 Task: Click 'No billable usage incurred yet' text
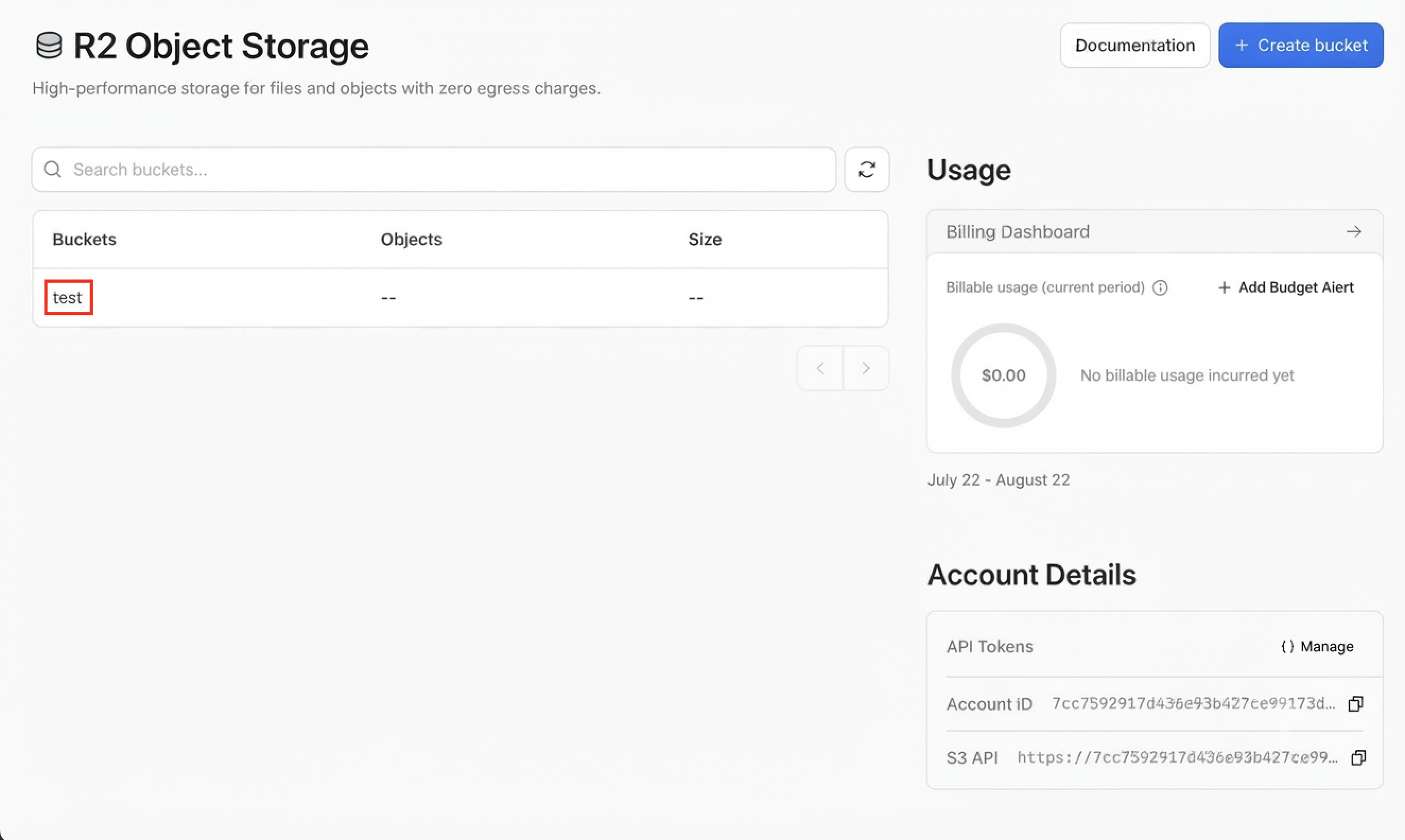(x=1187, y=375)
